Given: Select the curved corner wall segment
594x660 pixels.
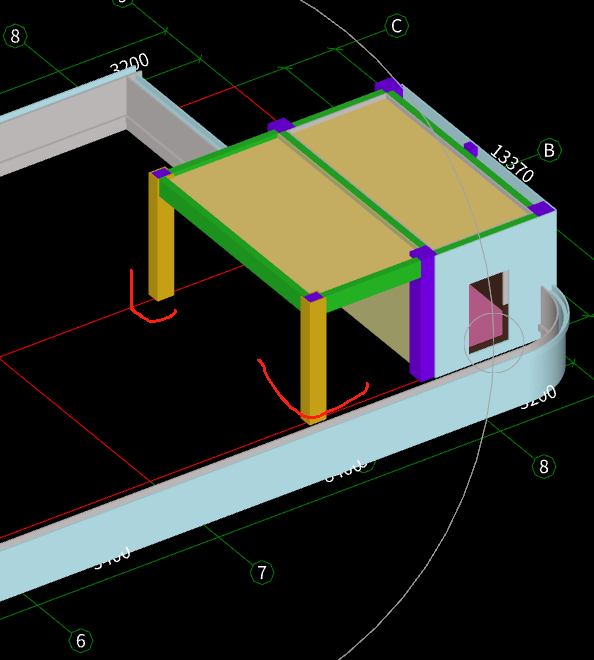Looking at the screenshot, I should 554,337.
